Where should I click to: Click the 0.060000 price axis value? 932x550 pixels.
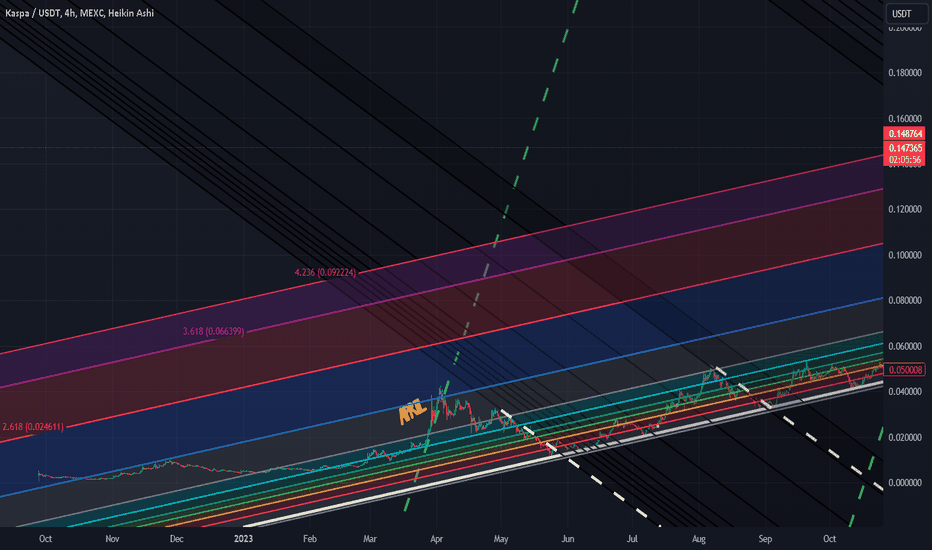click(x=905, y=346)
